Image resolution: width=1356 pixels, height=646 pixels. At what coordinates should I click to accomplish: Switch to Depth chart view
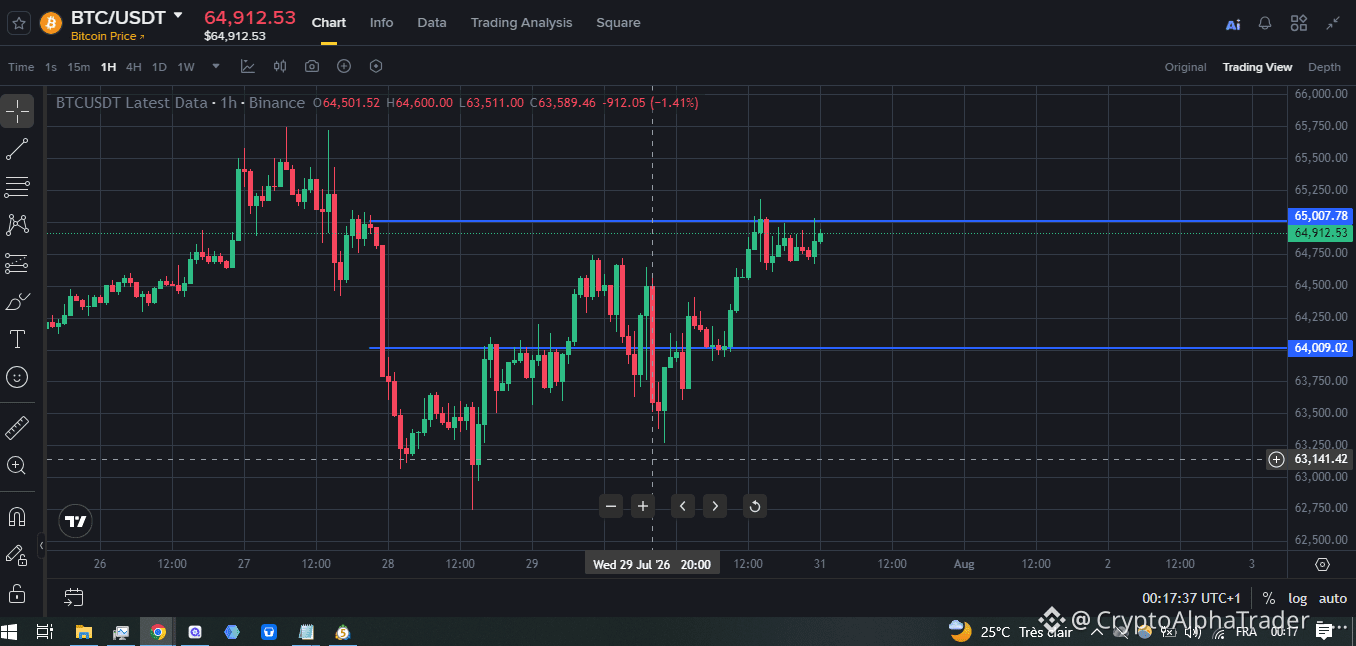(1324, 67)
